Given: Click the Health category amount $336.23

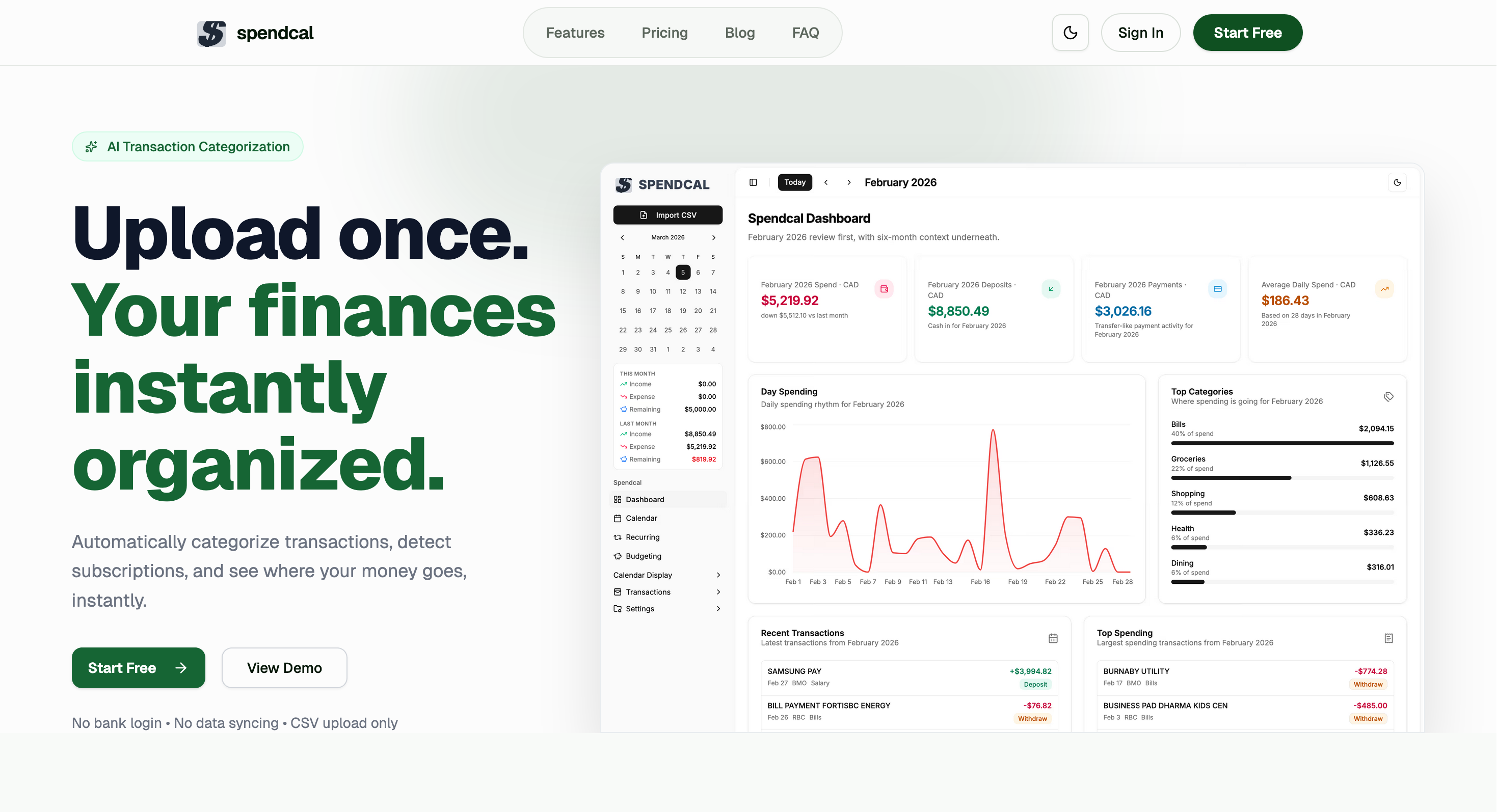Looking at the screenshot, I should click(x=1378, y=533).
